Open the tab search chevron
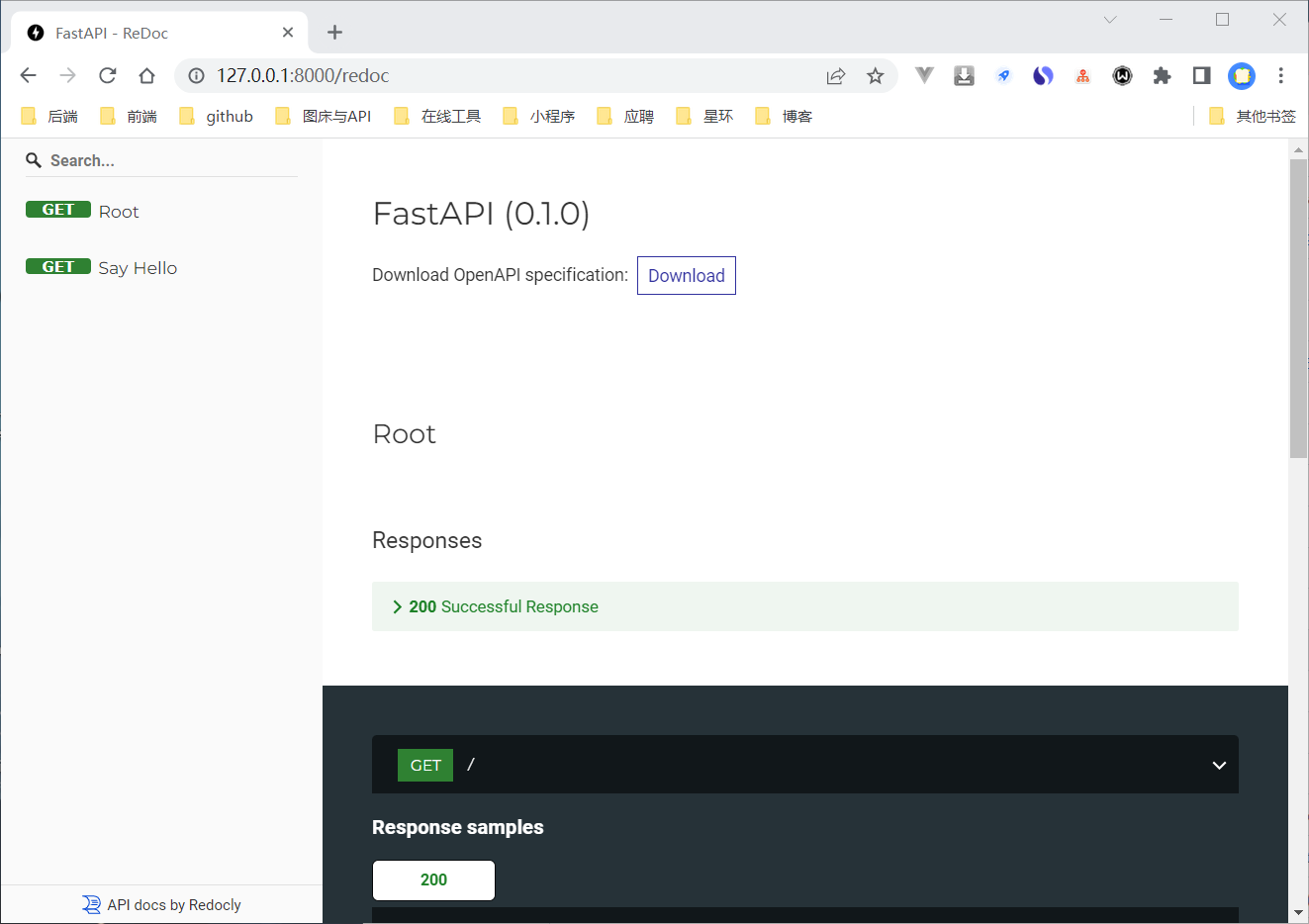The image size is (1309, 924). (x=1110, y=19)
